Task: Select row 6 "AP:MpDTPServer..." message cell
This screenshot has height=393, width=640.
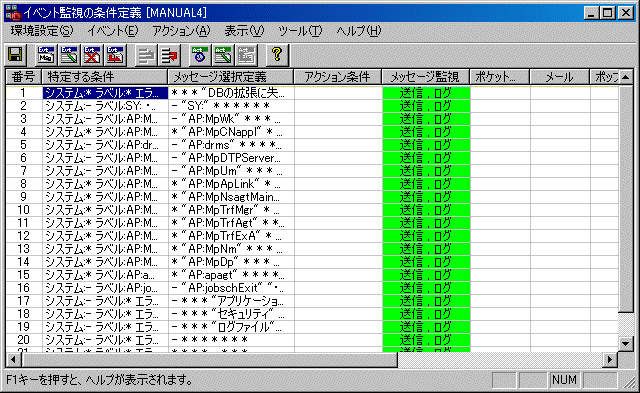Action: [231, 158]
